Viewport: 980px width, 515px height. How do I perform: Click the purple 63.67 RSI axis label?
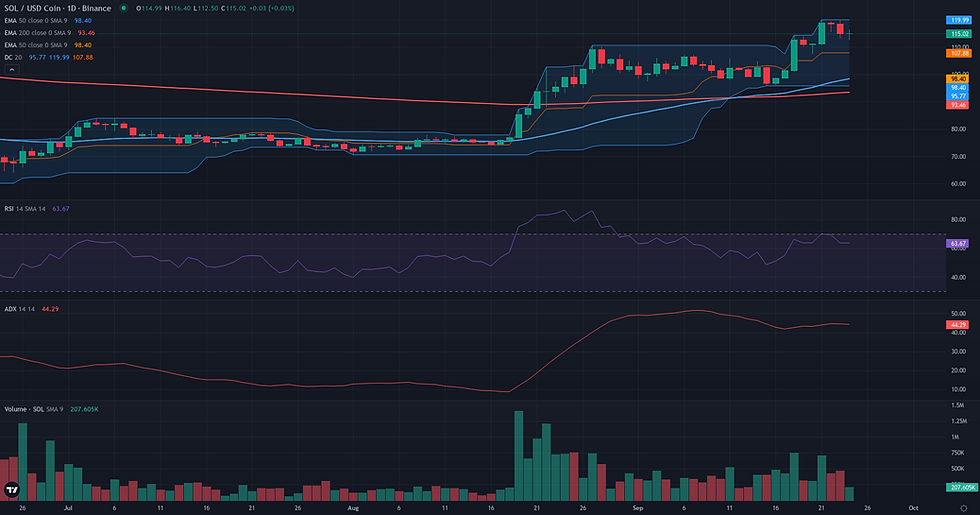[958, 243]
